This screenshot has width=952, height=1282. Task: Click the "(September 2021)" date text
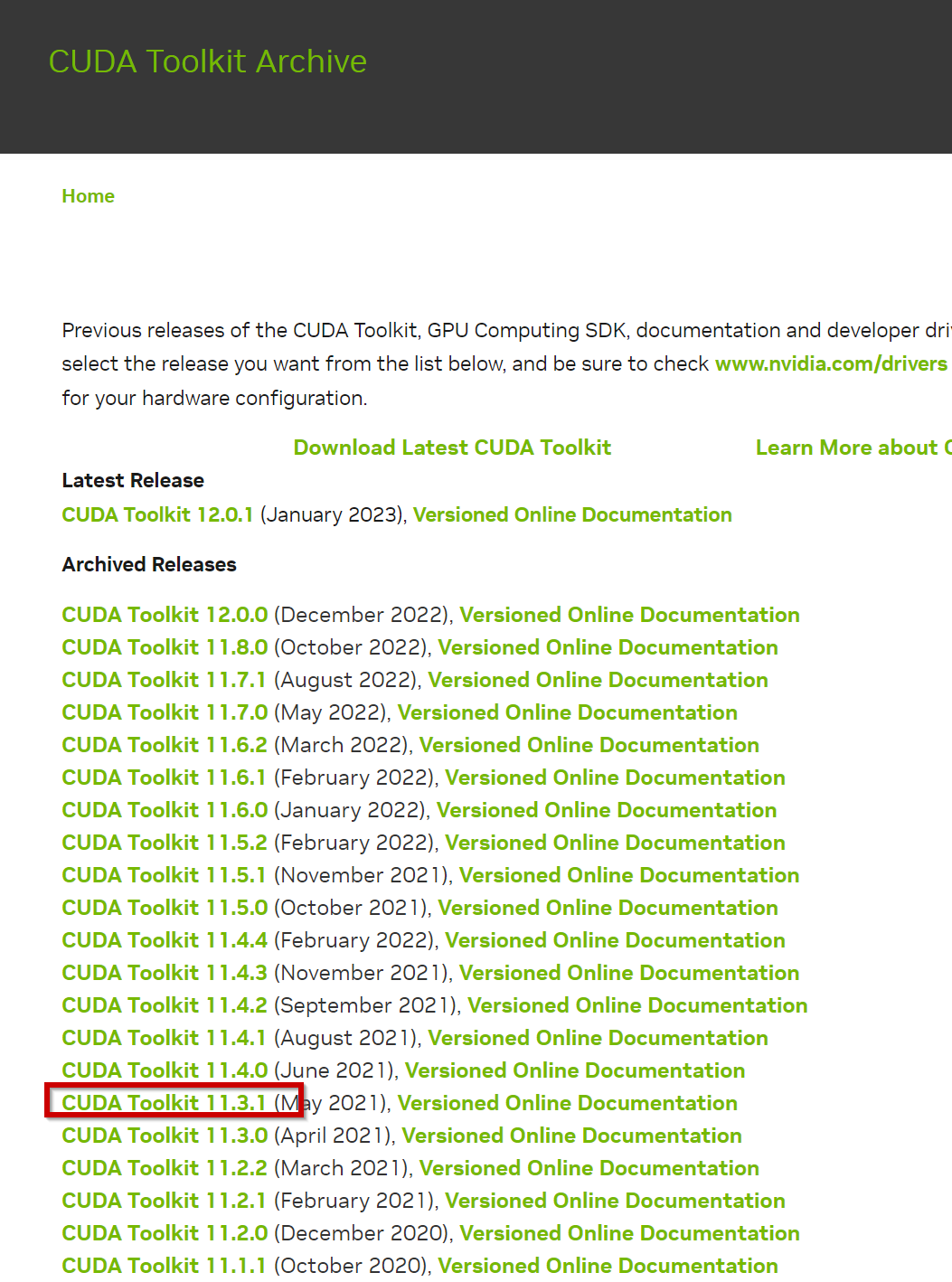coord(366,1005)
